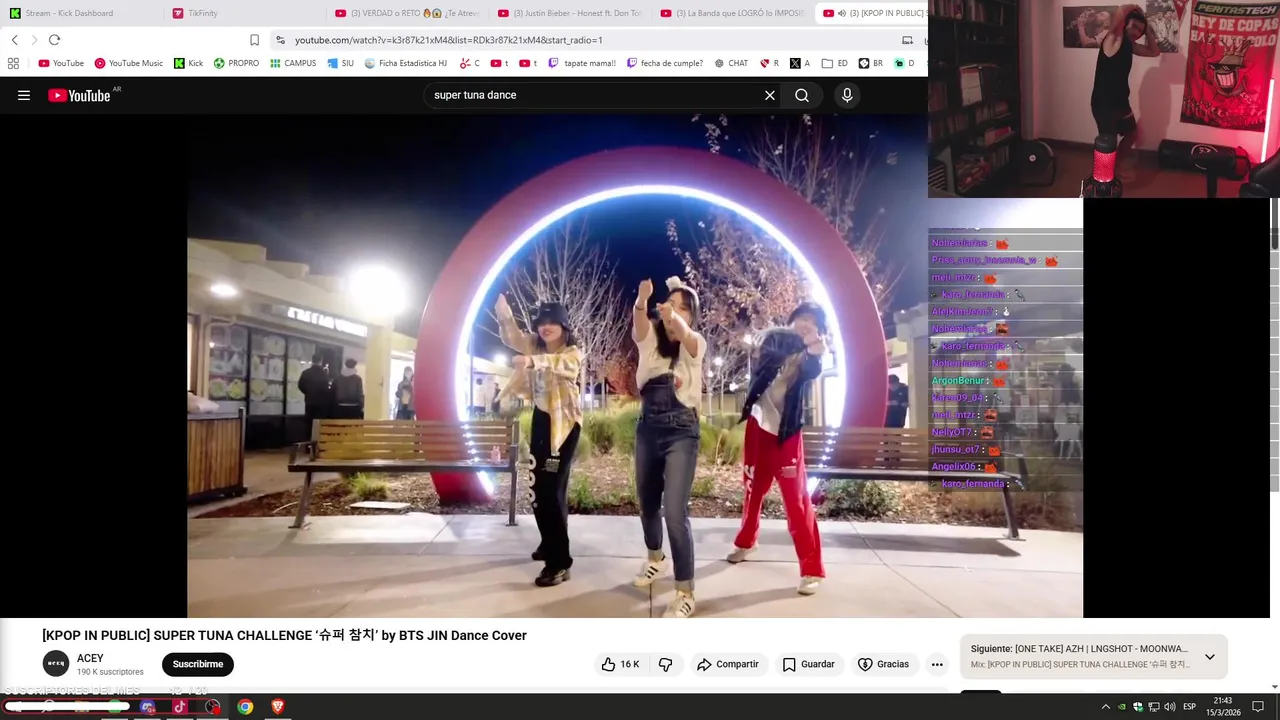Open the CAMPUS bookmark
Screen dimensions: 1280x720
click(x=293, y=63)
